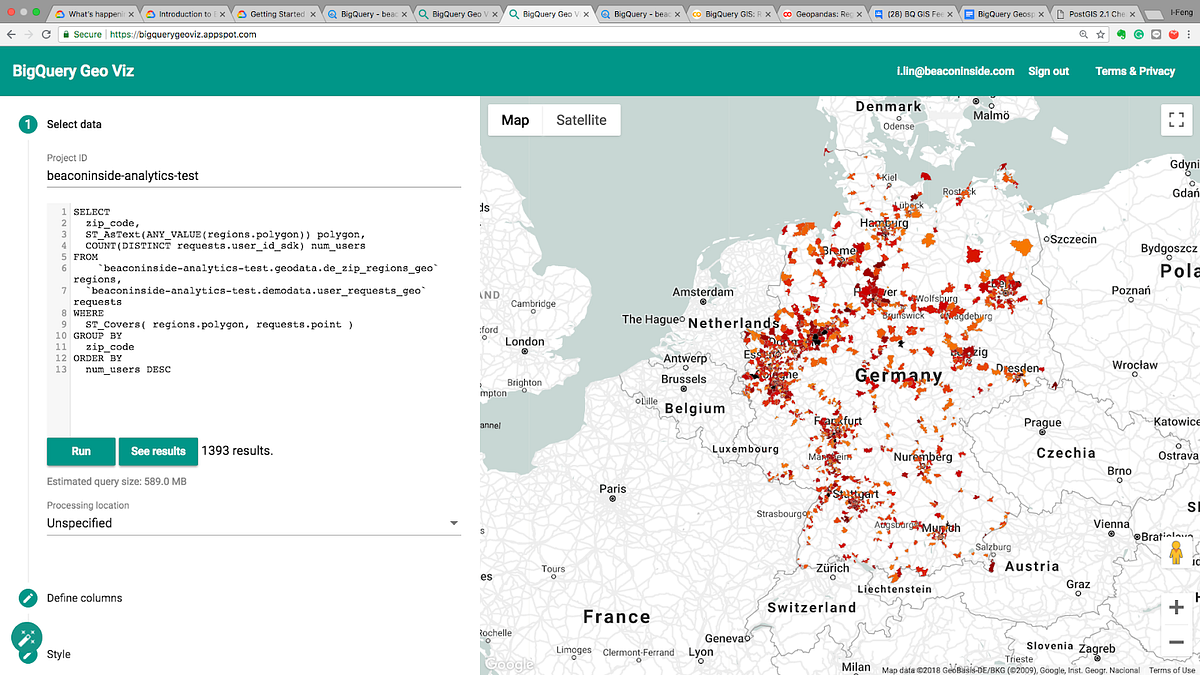This screenshot has height=675, width=1200.
Task: Open the Processing location dropdown
Action: coord(253,522)
